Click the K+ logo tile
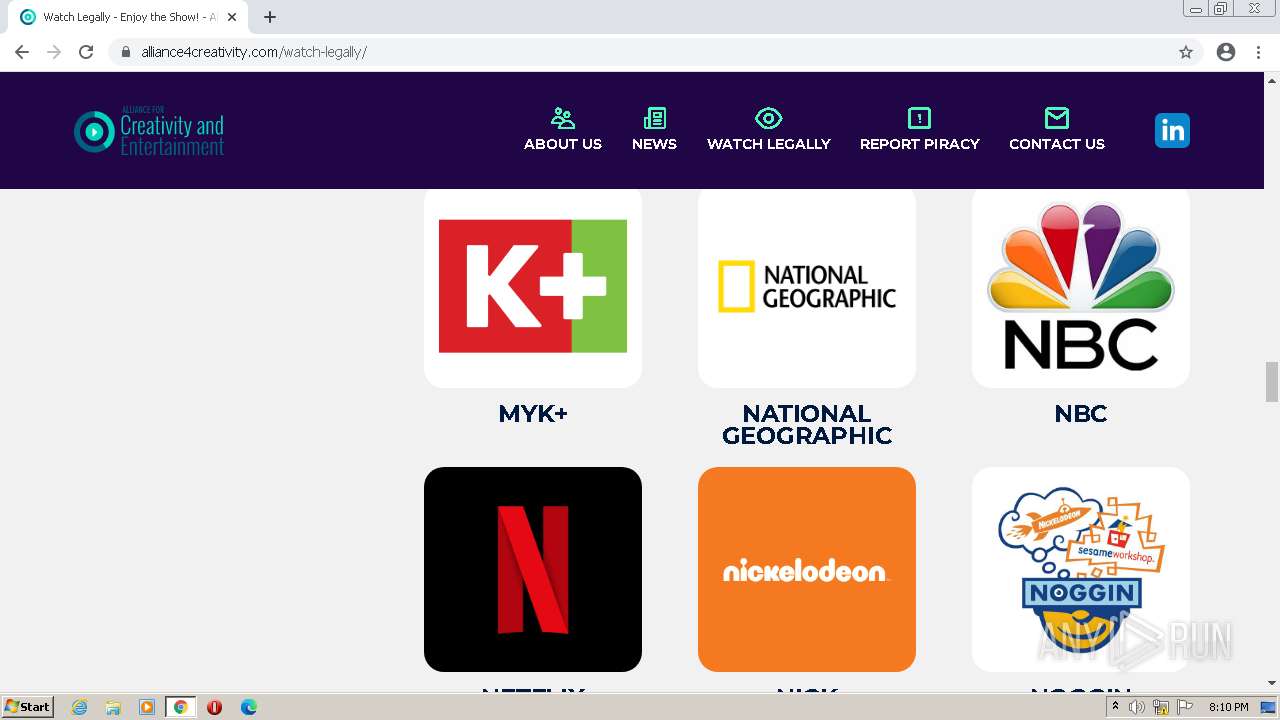1280x720 pixels. pyautogui.click(x=533, y=286)
